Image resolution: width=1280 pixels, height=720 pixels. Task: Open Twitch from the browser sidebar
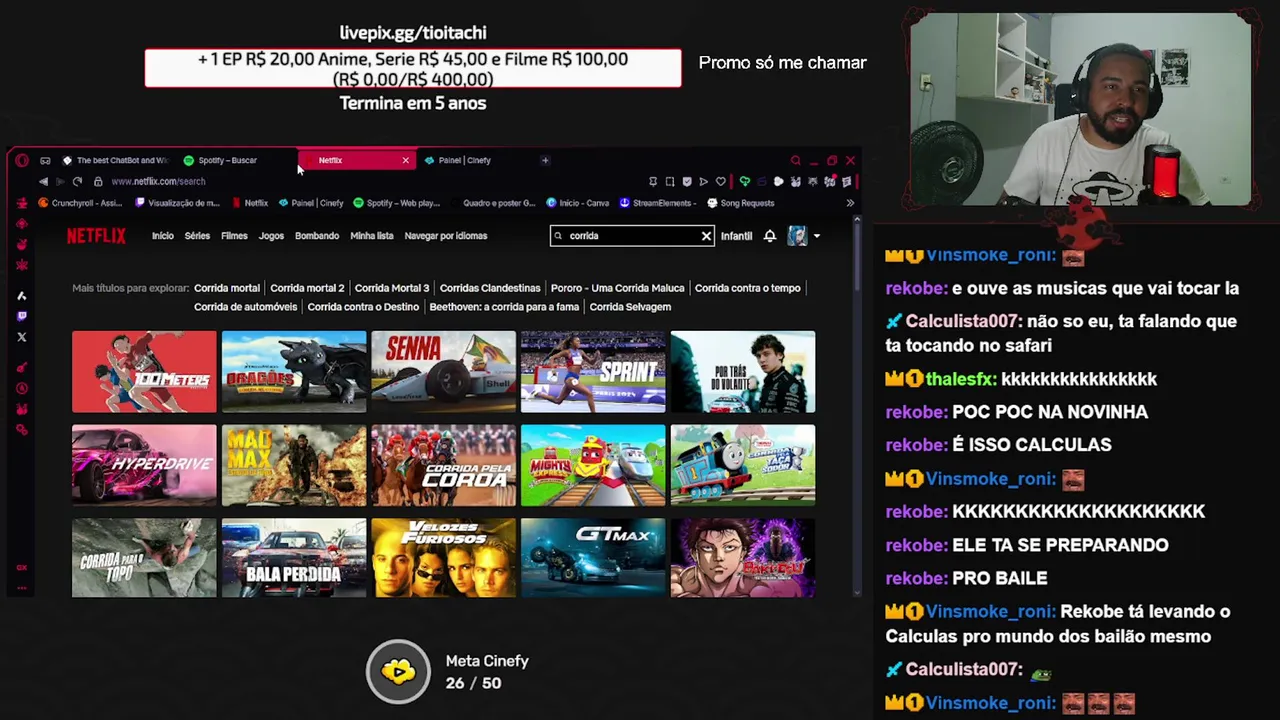click(x=22, y=316)
